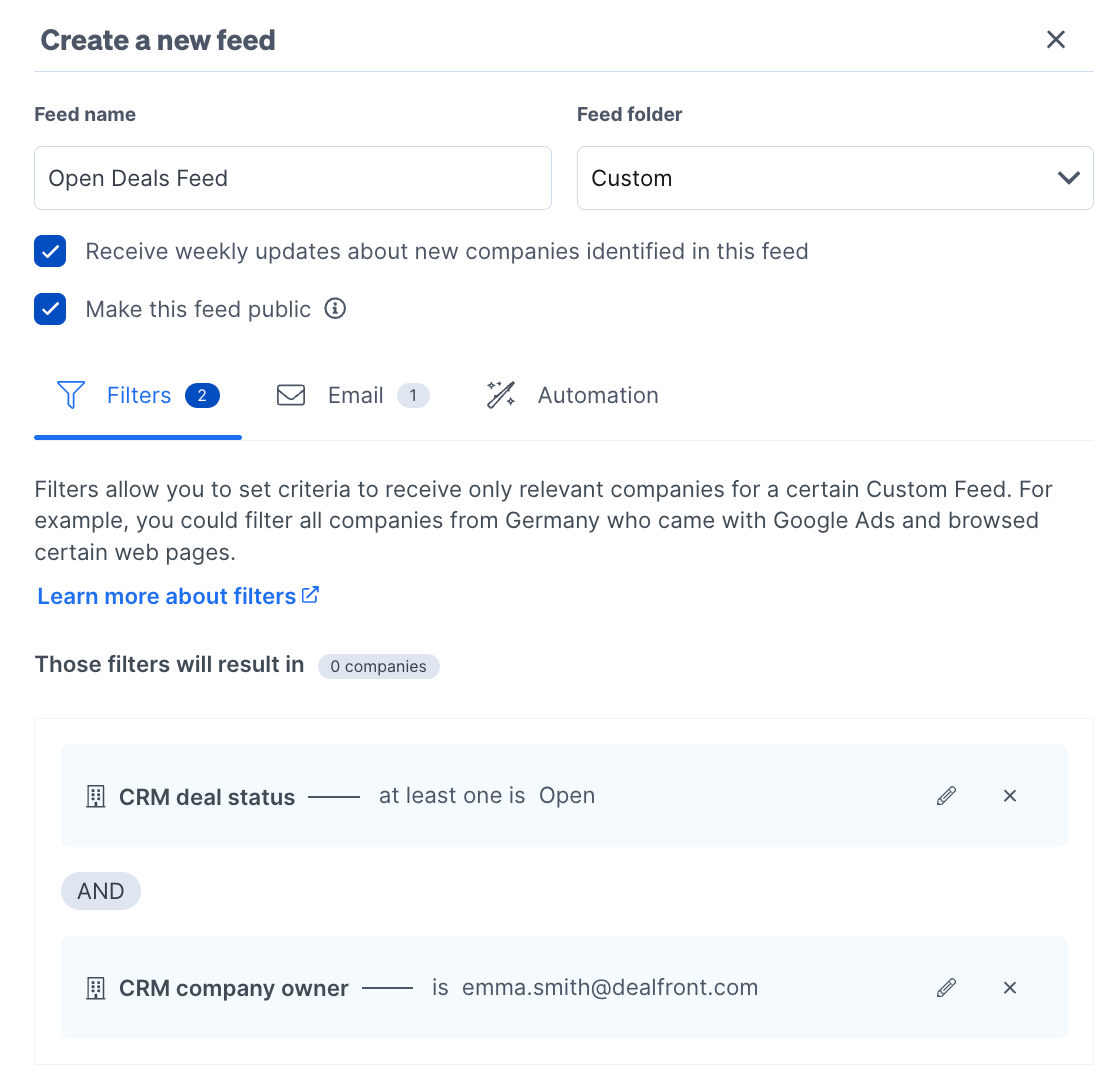Click the AND connector between filters
Image resolution: width=1112 pixels, height=1086 pixels.
tap(100, 890)
